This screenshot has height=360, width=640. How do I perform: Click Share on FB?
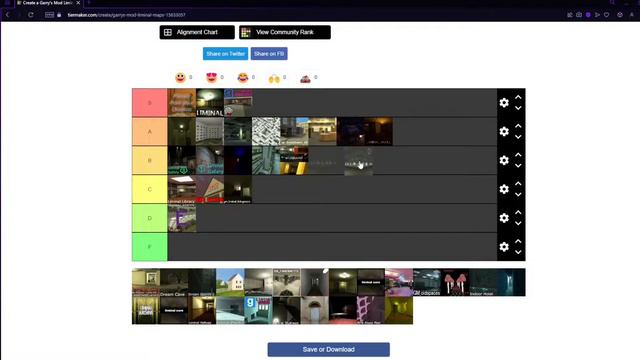click(269, 53)
